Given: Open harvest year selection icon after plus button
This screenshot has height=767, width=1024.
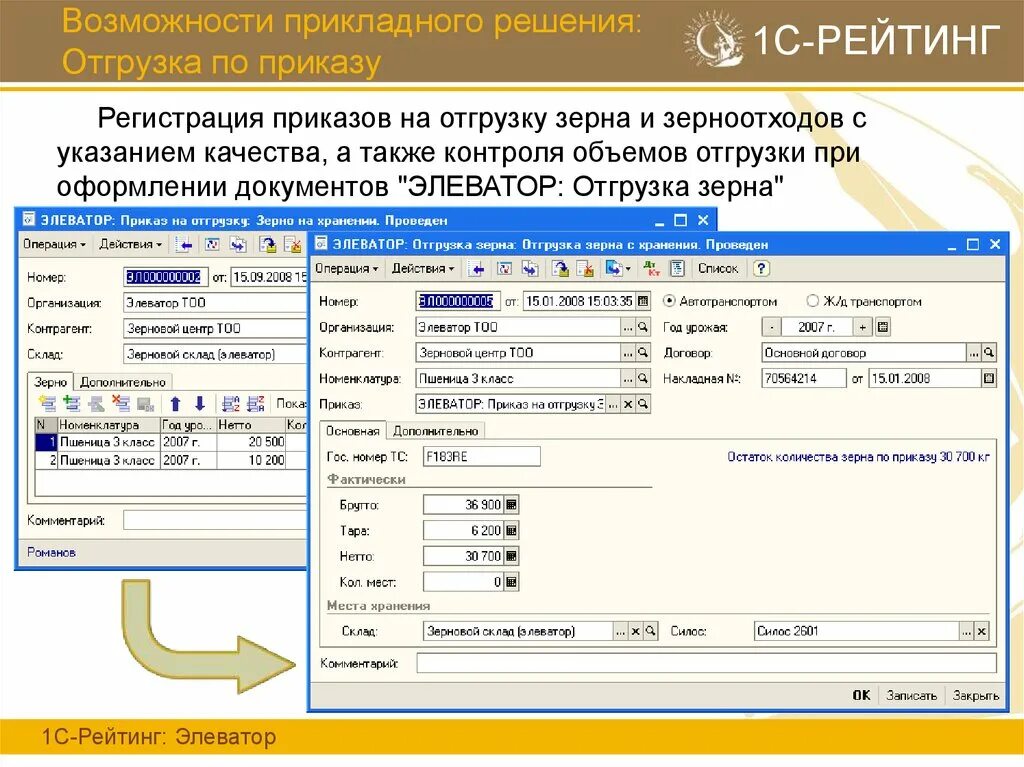Looking at the screenshot, I should pos(883,327).
